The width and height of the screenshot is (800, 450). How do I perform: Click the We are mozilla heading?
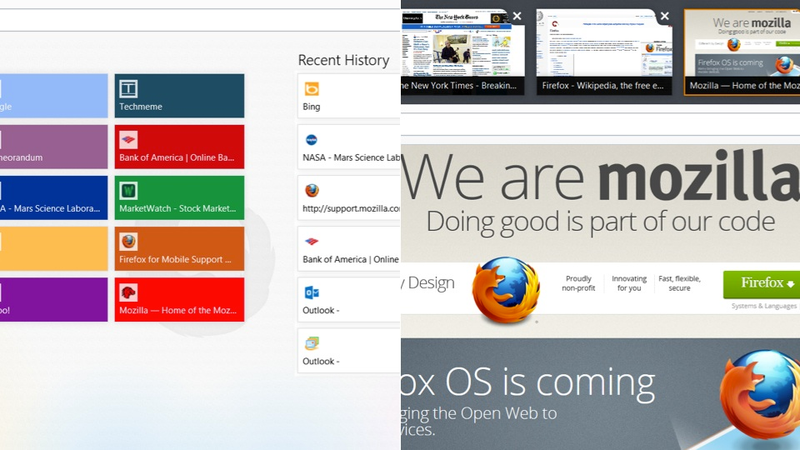[x=601, y=176]
